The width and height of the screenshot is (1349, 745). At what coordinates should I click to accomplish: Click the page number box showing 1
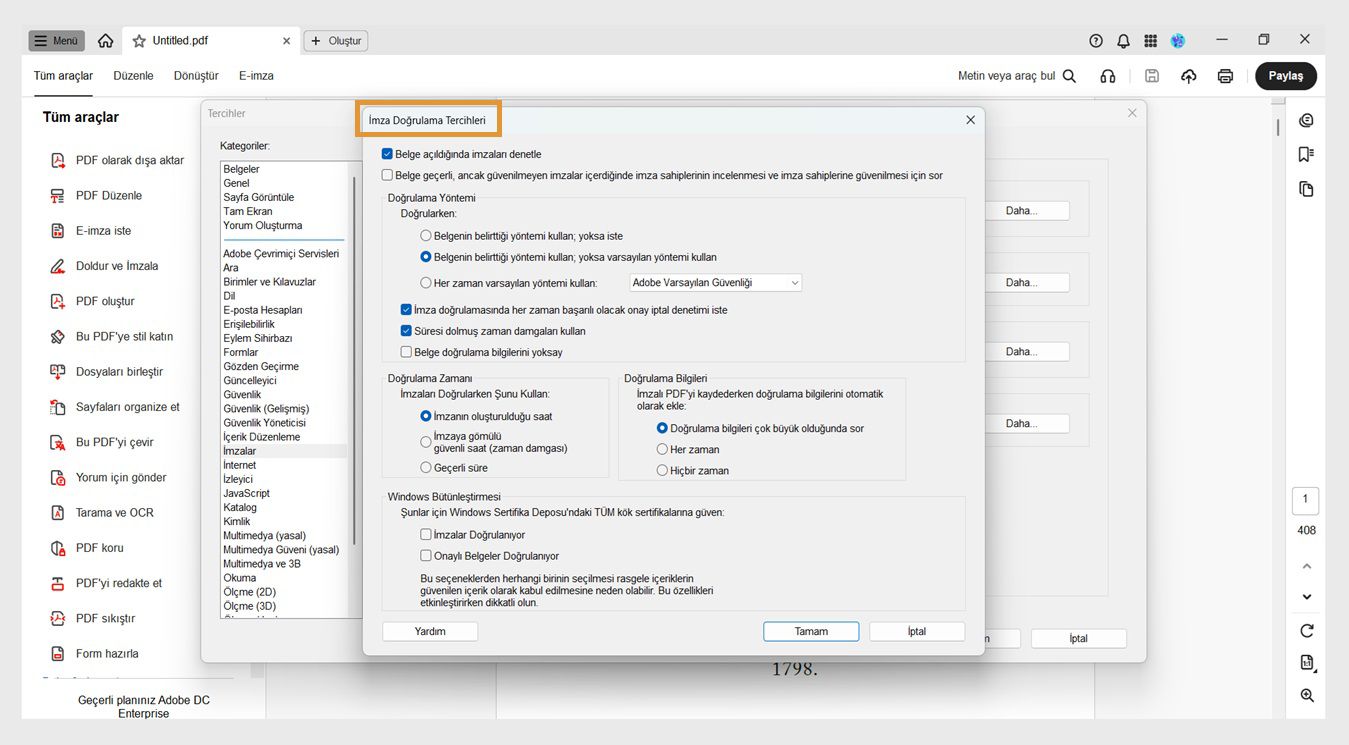point(1306,500)
